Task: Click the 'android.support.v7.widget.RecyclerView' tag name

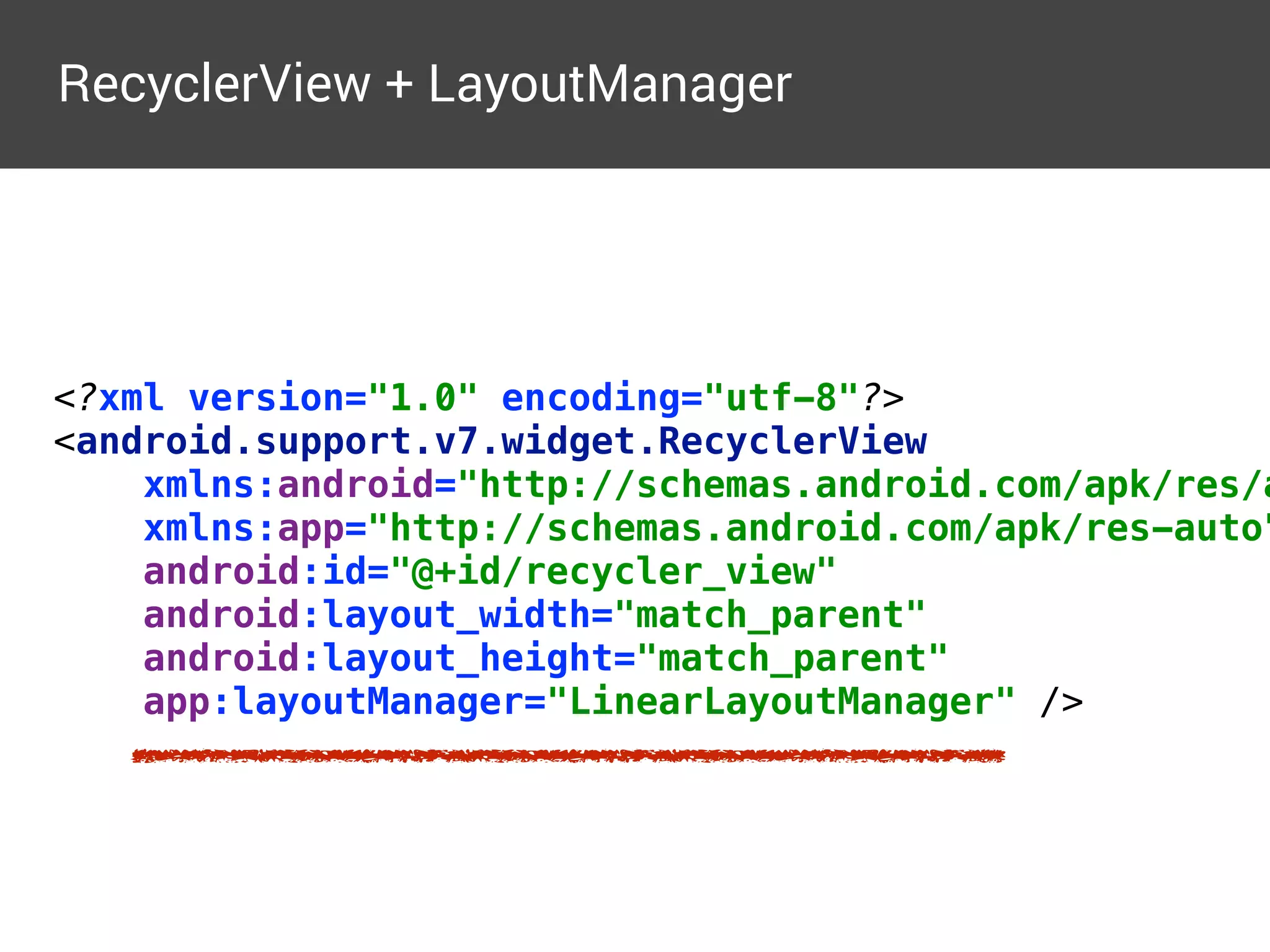Action: tap(502, 441)
